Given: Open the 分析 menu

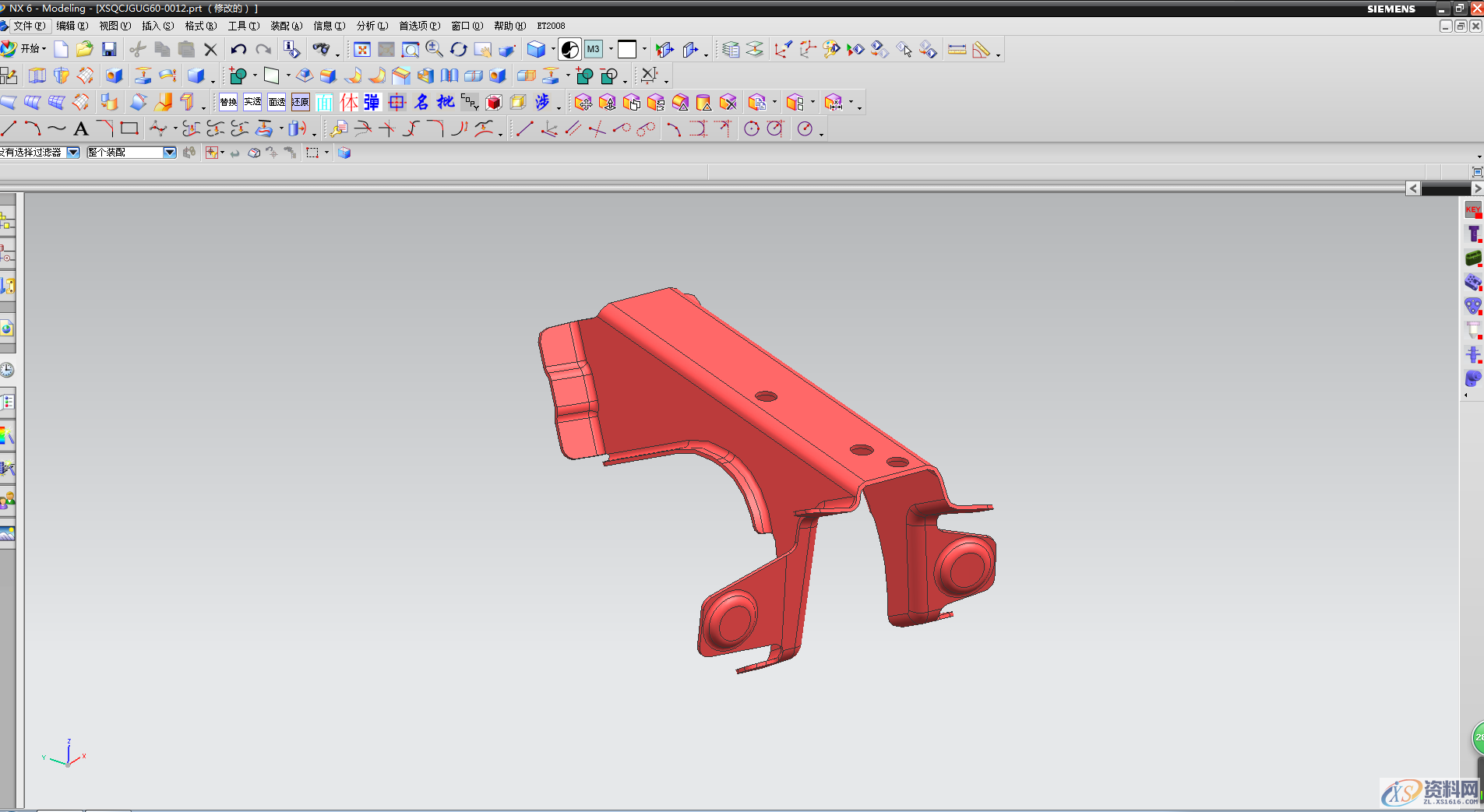Looking at the screenshot, I should (372, 26).
